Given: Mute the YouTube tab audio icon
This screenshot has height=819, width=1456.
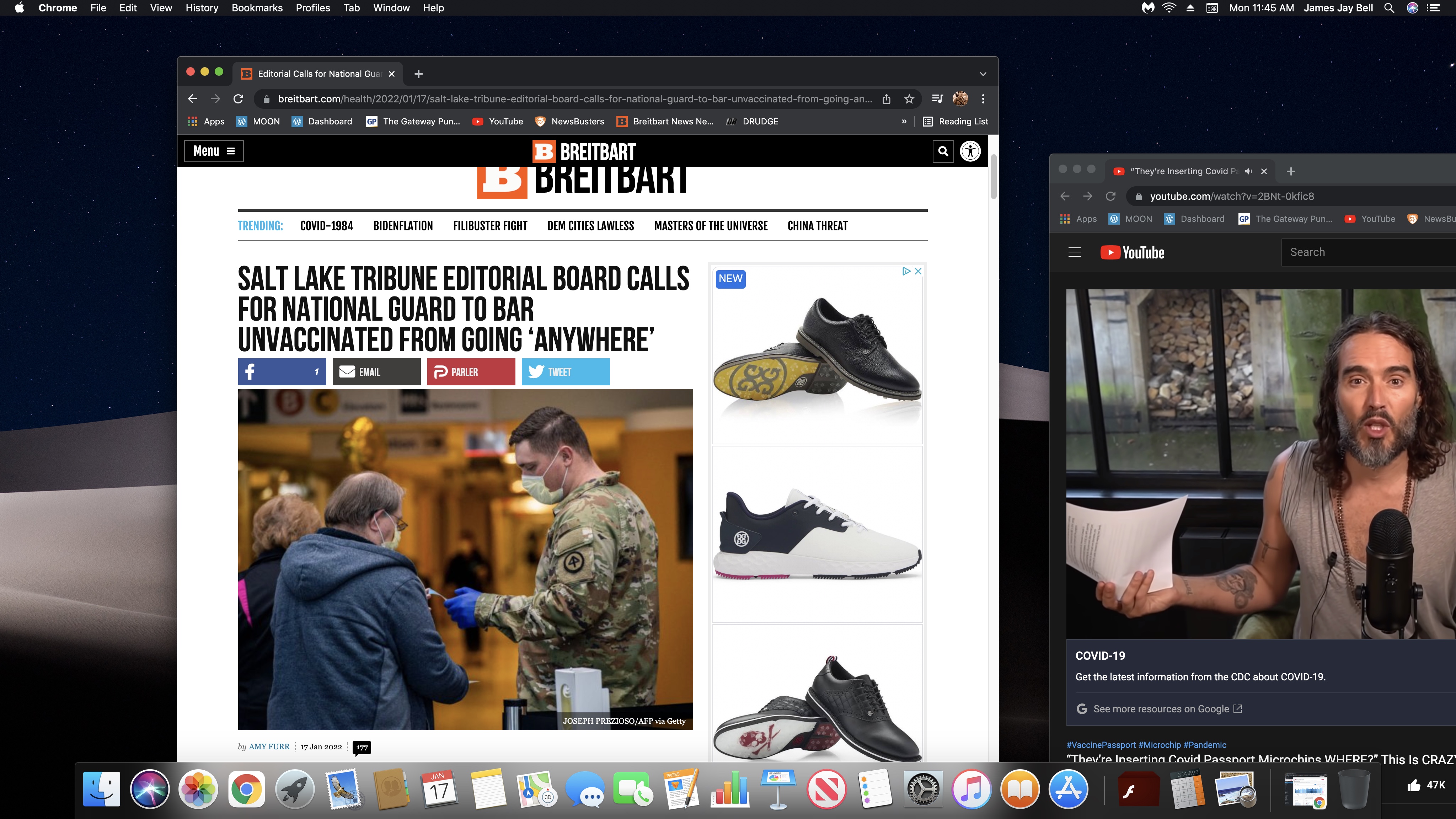Looking at the screenshot, I should 1248,171.
